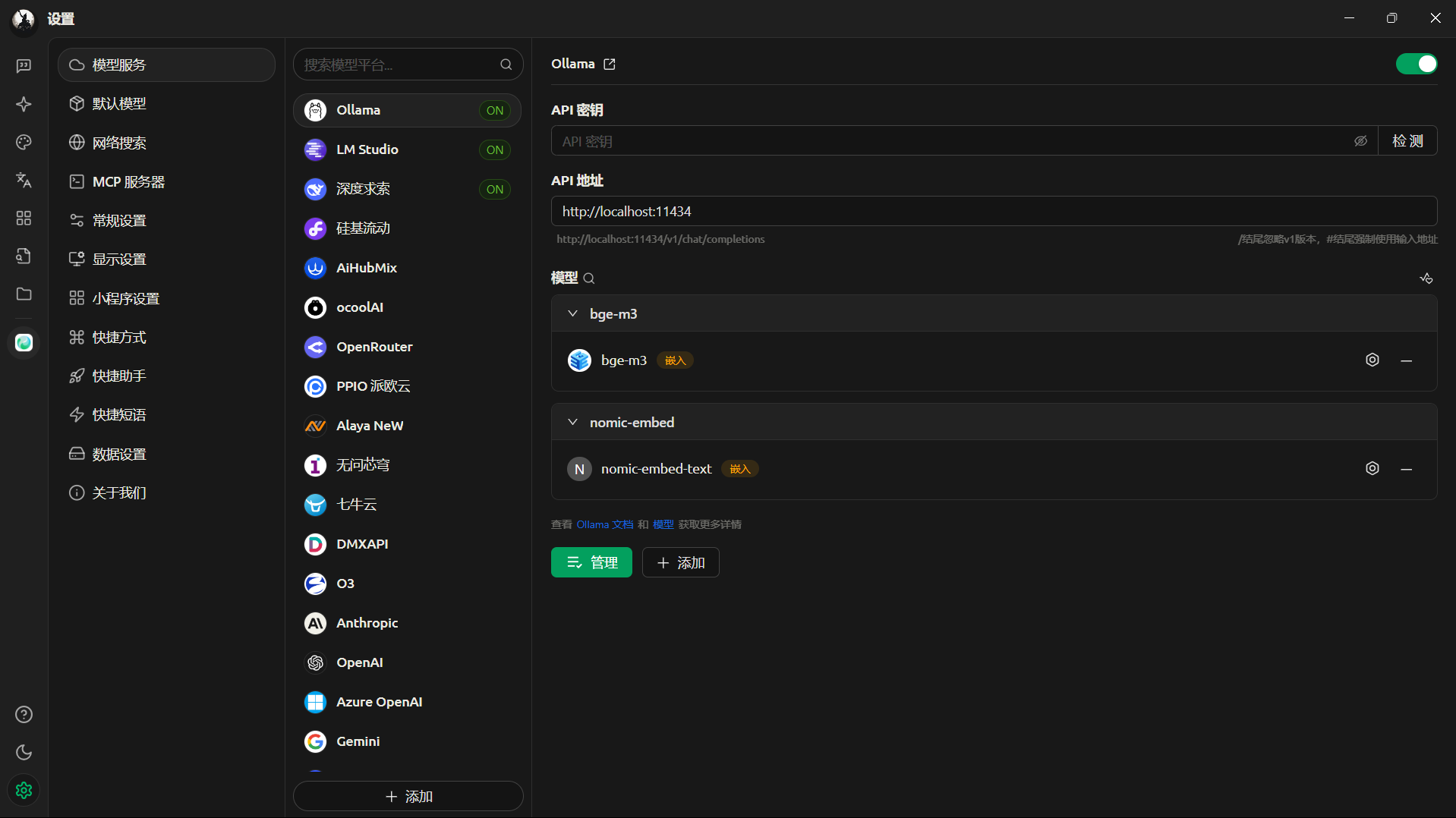Select the Gemini provider
Screen dimensions: 1456x818
point(407,741)
